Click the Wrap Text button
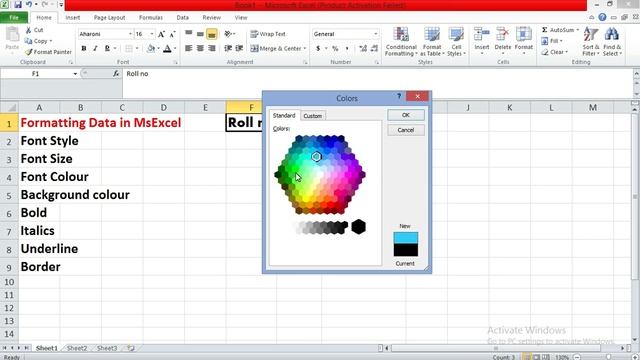 [268, 34]
